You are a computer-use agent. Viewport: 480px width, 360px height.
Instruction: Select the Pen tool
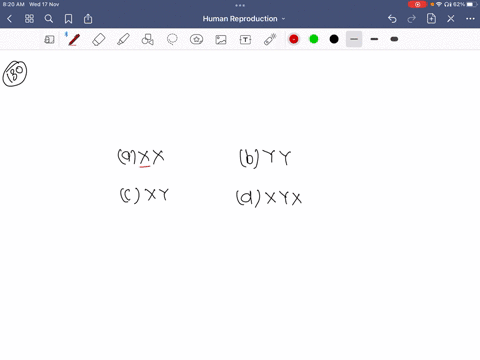(x=74, y=39)
